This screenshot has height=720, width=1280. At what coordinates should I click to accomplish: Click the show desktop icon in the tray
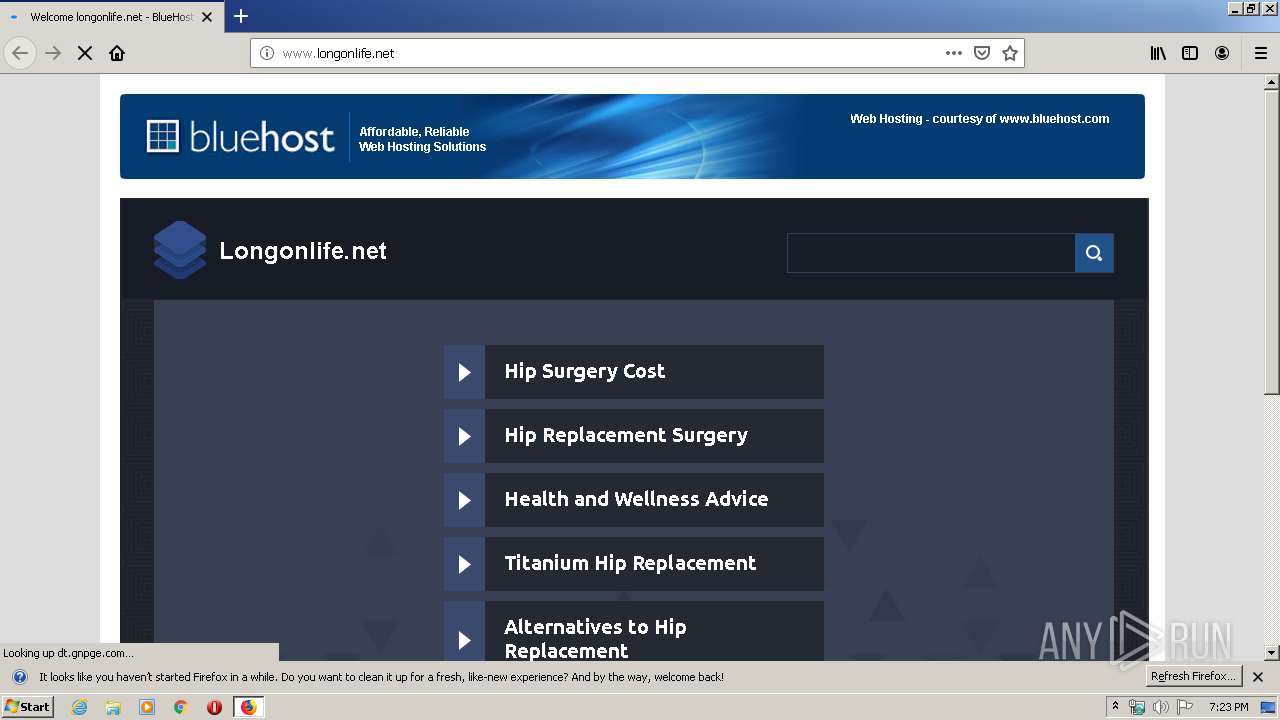[x=1269, y=707]
